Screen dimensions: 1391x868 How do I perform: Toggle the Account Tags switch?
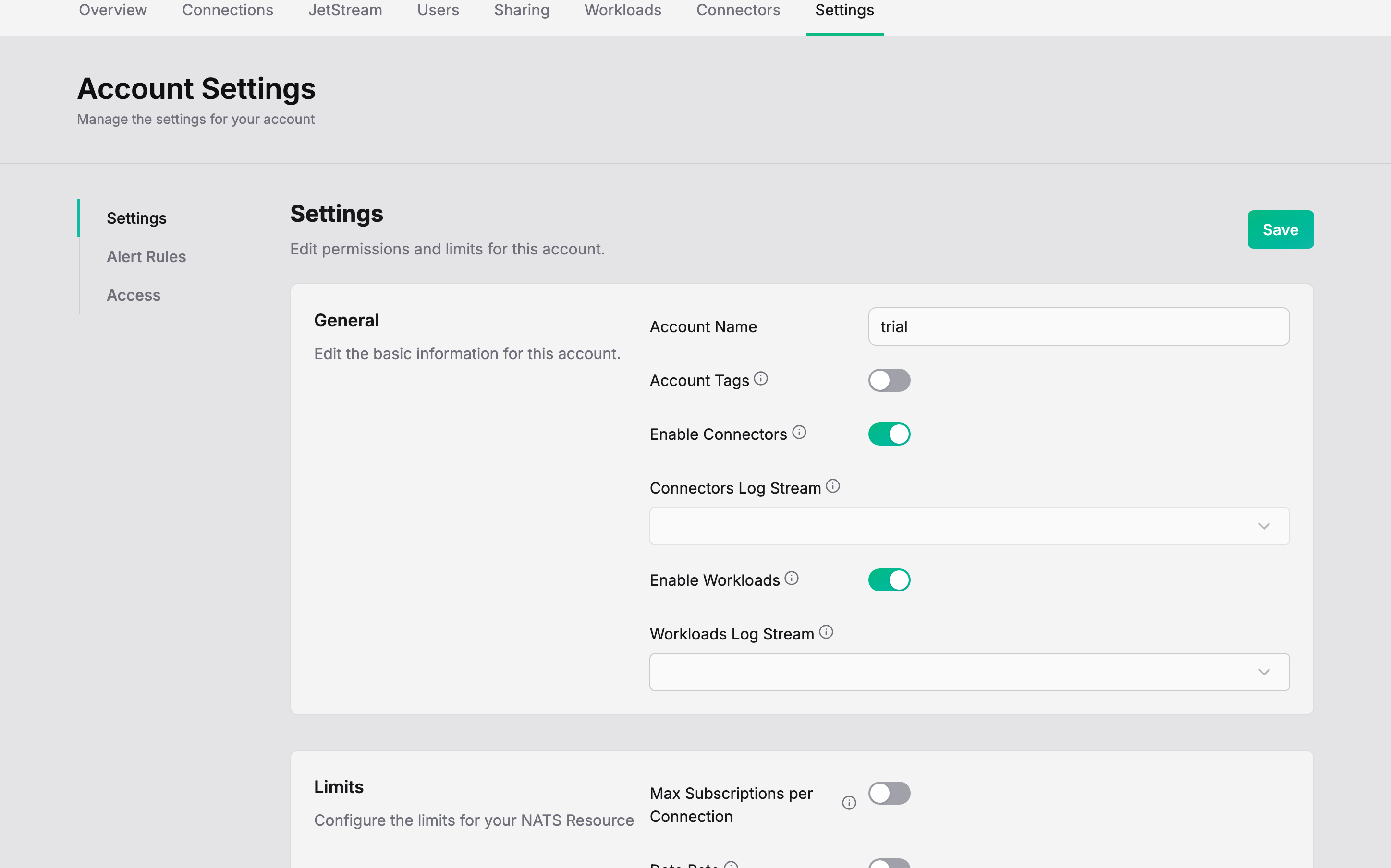point(889,380)
